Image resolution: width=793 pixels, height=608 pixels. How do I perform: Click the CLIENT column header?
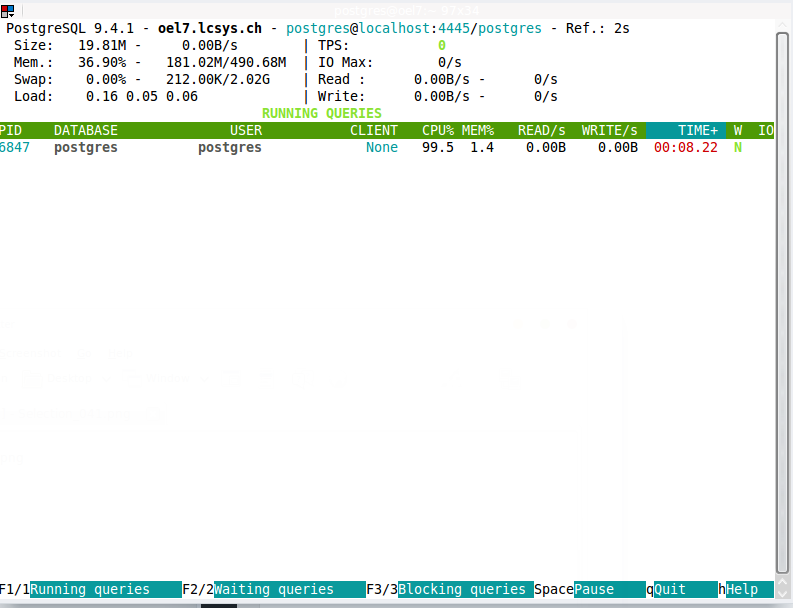[374, 130]
